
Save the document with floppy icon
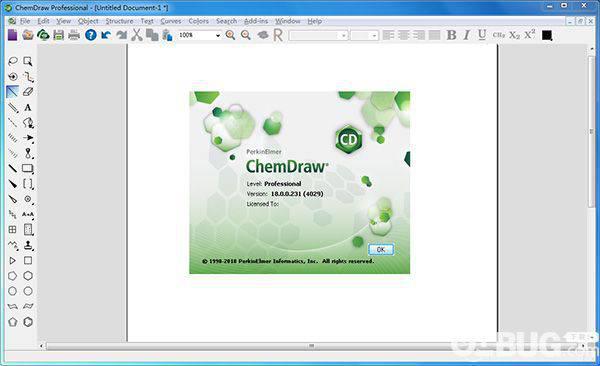(59, 35)
